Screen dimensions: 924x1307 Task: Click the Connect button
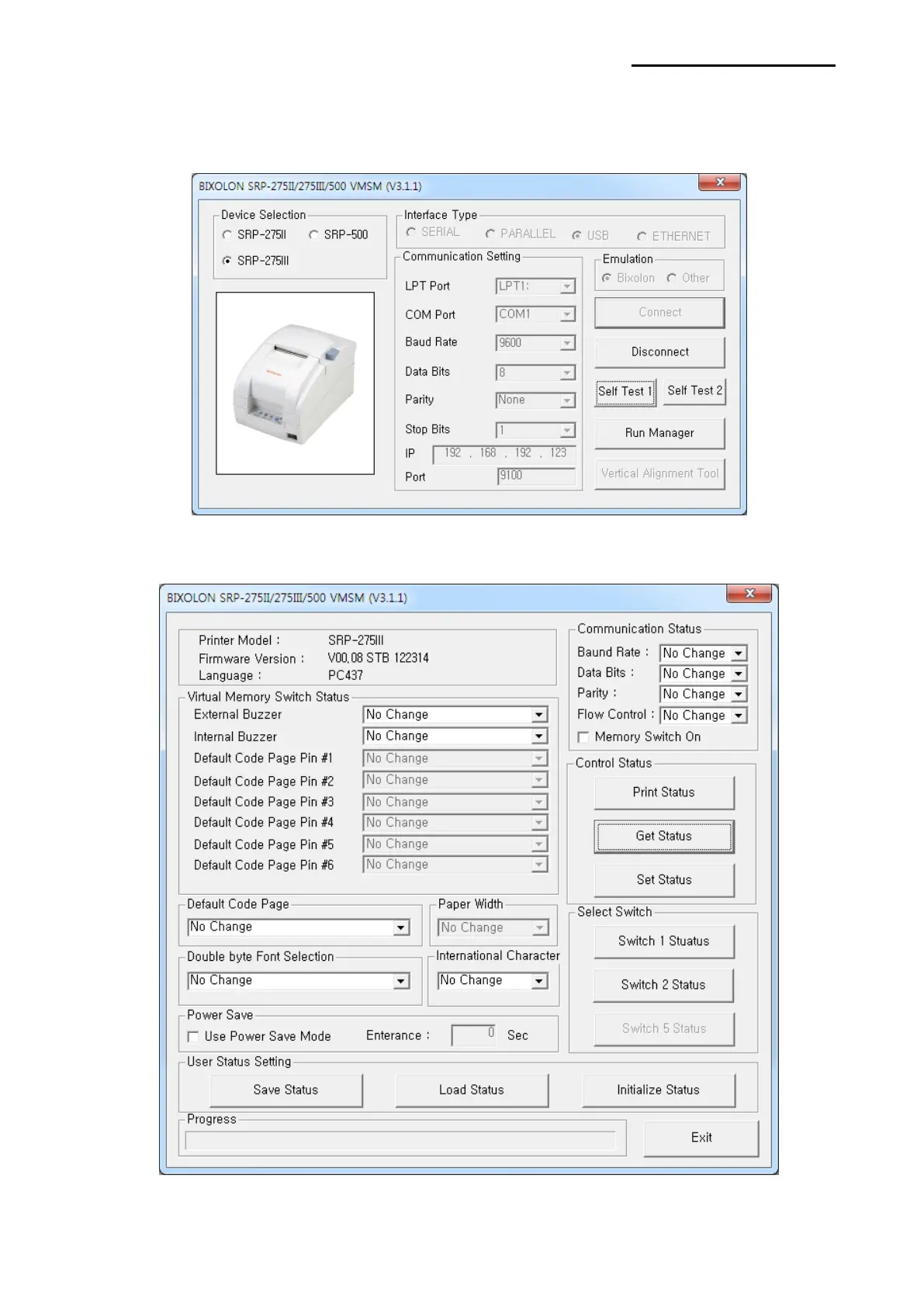click(x=659, y=312)
